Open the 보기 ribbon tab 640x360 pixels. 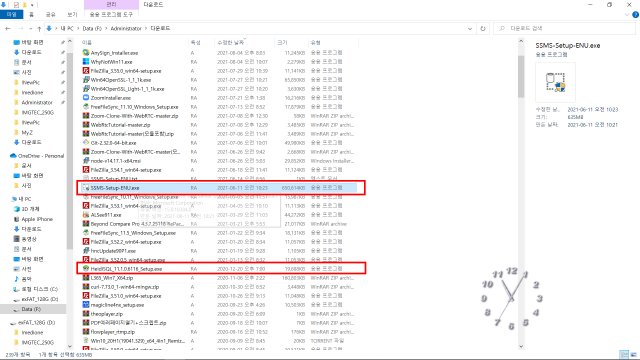pyautogui.click(x=72, y=14)
